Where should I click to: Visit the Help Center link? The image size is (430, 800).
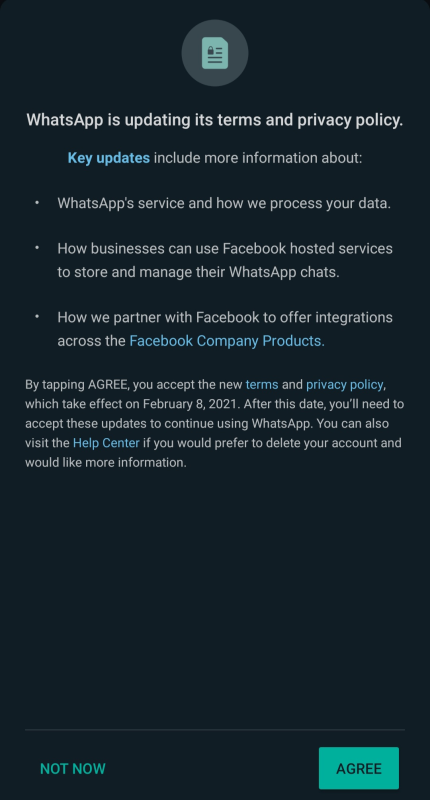tap(106, 443)
